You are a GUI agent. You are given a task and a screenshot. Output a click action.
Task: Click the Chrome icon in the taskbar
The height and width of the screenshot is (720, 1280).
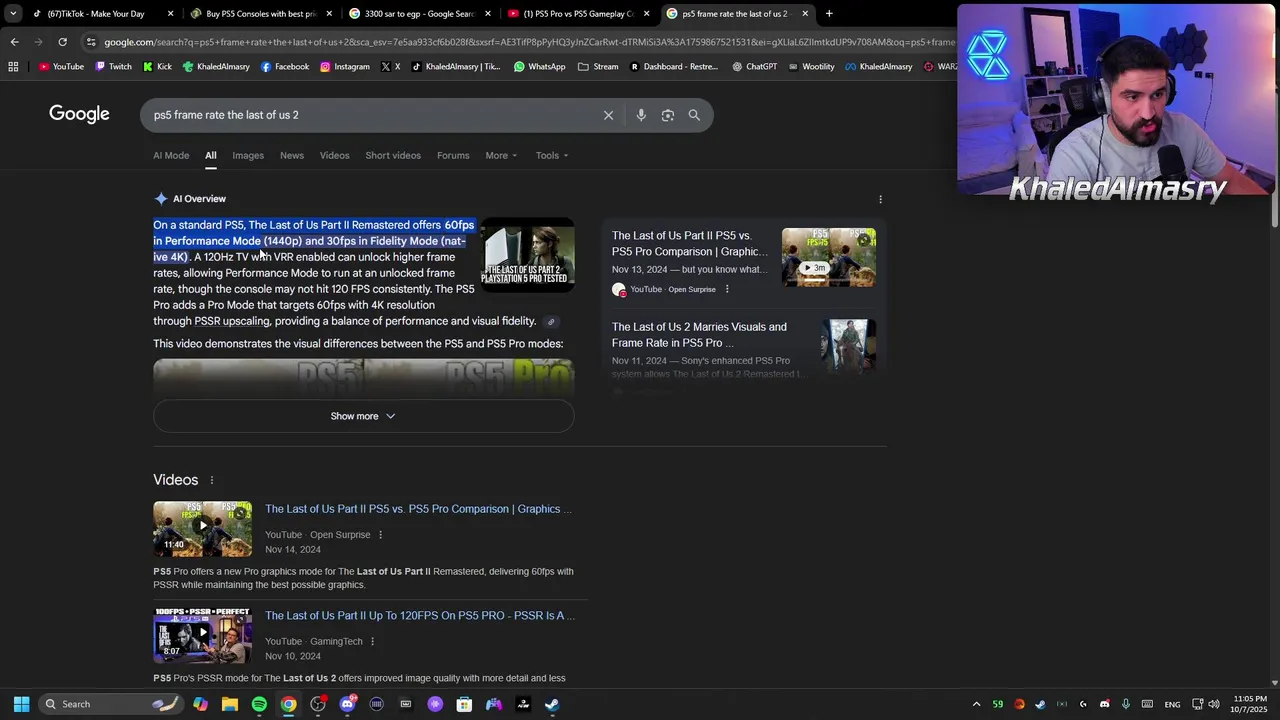tap(288, 704)
